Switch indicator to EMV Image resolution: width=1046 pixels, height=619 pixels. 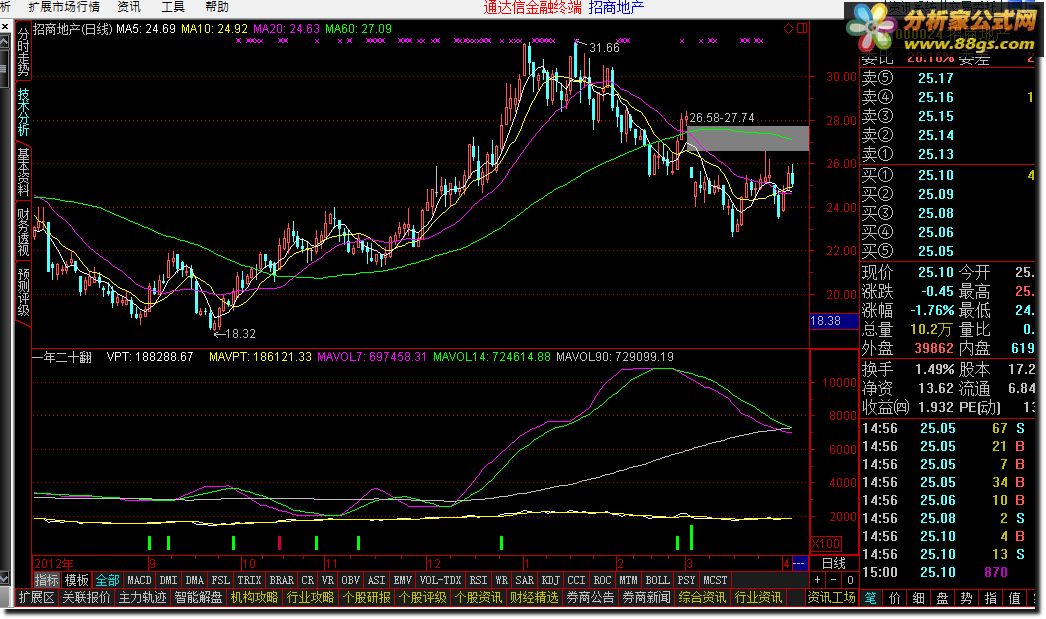click(403, 580)
